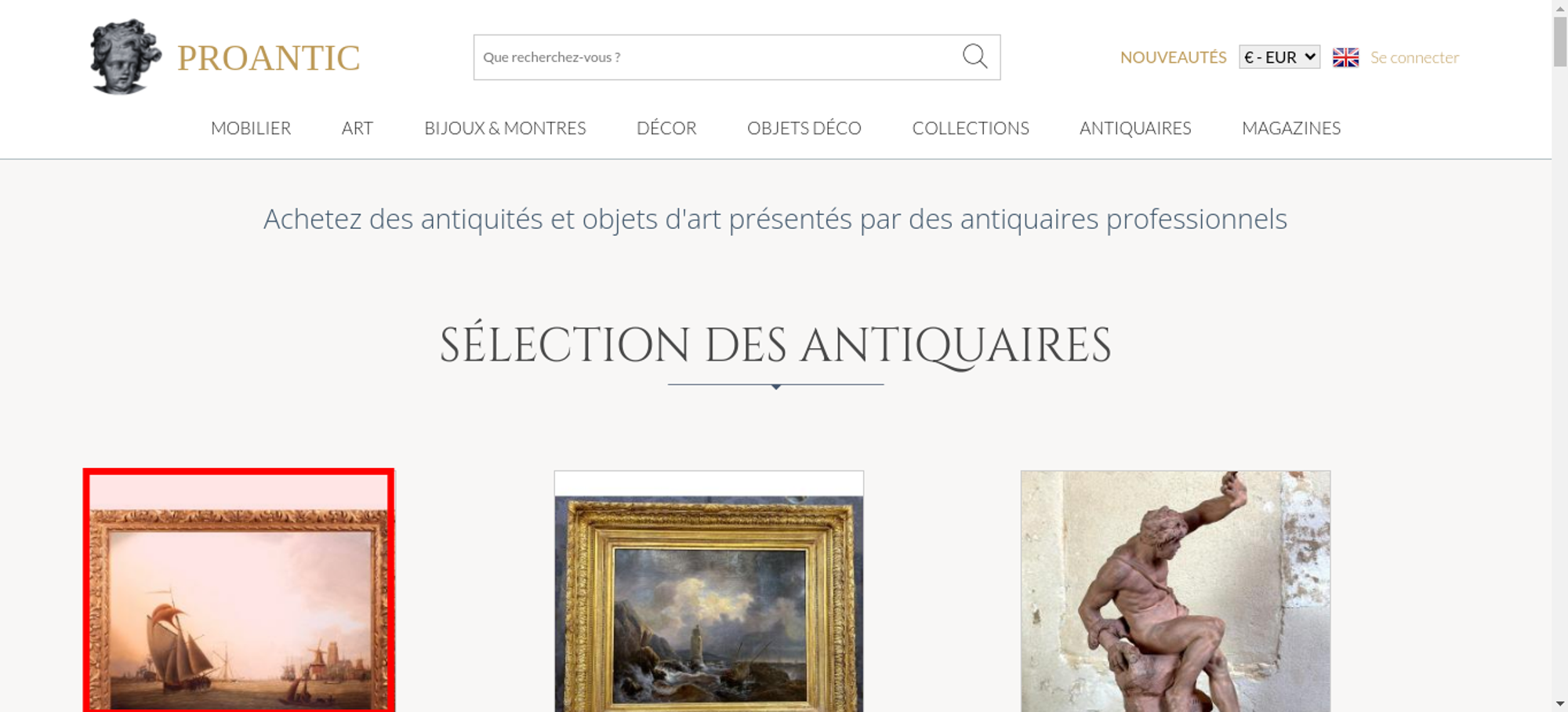
Task: Go to the Antiquaires section
Action: pos(1135,128)
